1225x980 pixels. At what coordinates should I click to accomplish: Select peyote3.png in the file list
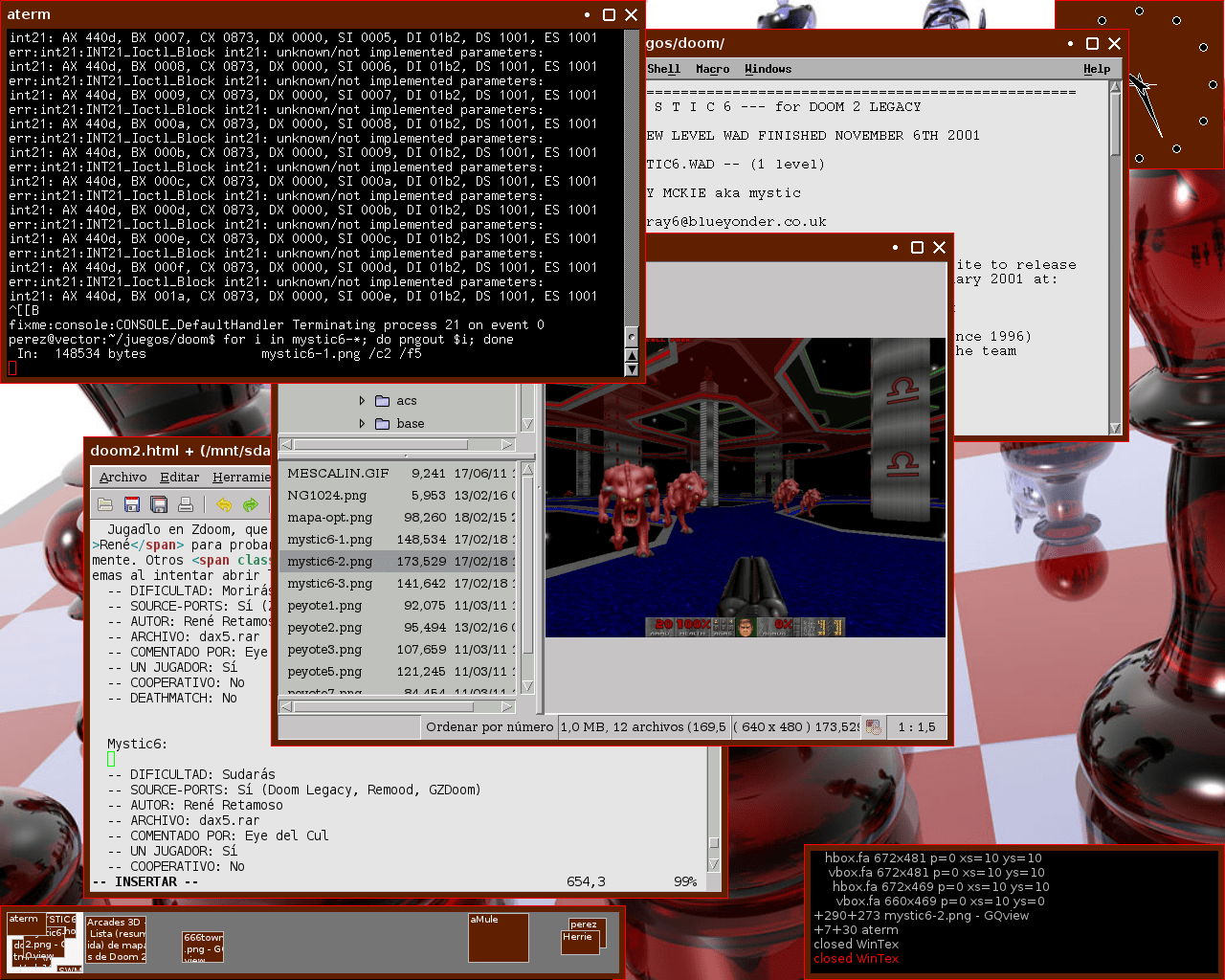coord(400,650)
